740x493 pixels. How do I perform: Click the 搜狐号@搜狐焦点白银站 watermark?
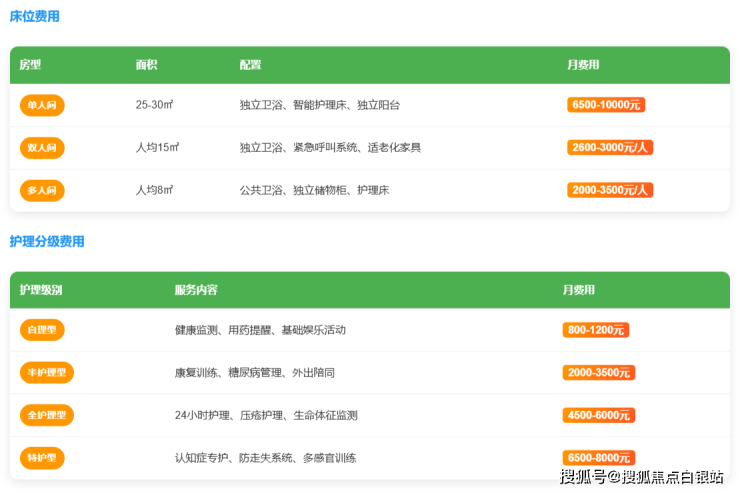tap(641, 477)
